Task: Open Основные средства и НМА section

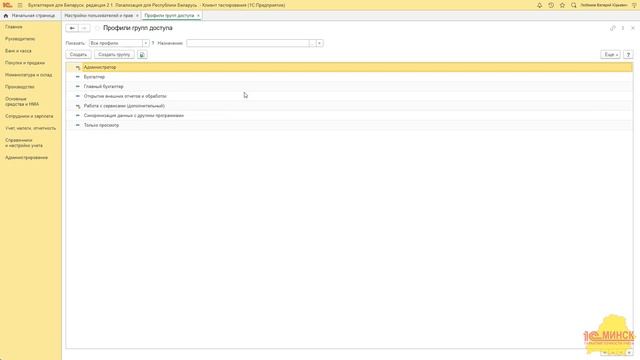Action: 22,102
